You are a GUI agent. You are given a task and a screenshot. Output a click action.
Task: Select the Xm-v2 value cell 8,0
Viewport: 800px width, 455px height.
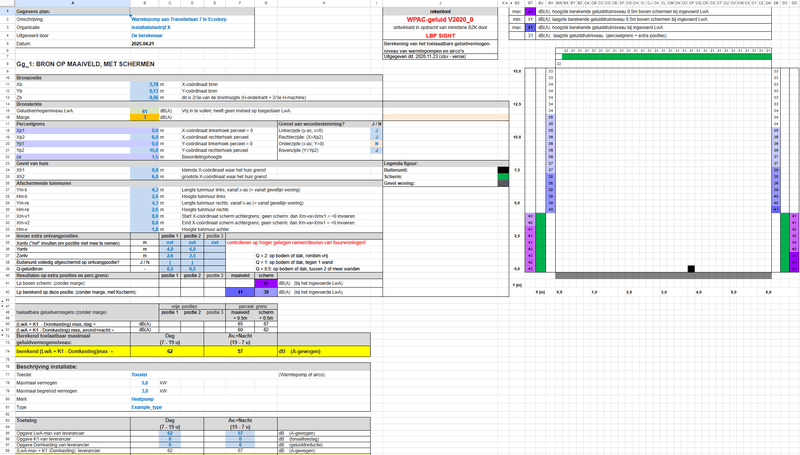pyautogui.click(x=144, y=223)
